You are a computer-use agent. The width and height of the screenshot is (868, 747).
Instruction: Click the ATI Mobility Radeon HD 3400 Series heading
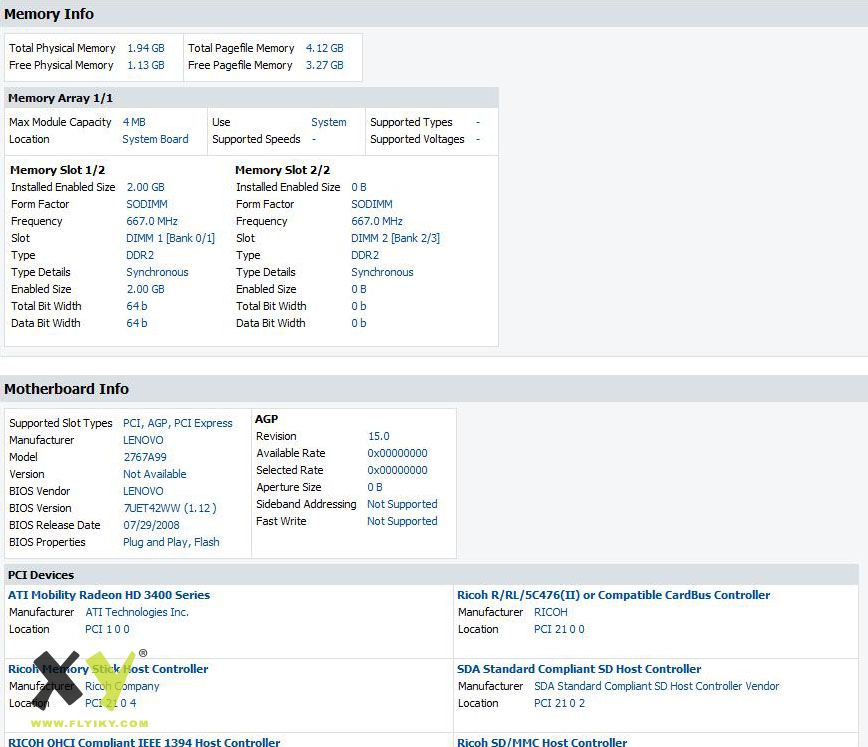pos(109,595)
